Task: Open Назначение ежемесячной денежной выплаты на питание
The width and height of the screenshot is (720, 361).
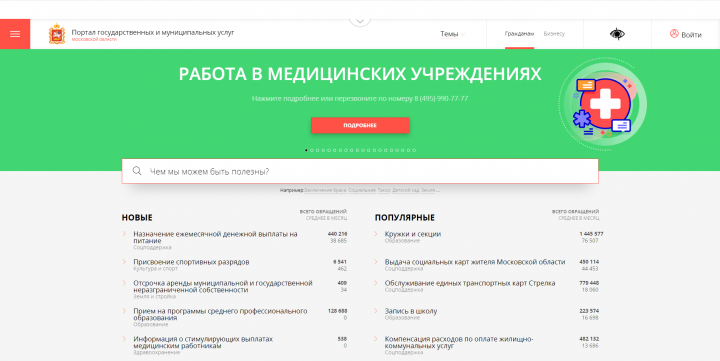Action: tap(215, 237)
